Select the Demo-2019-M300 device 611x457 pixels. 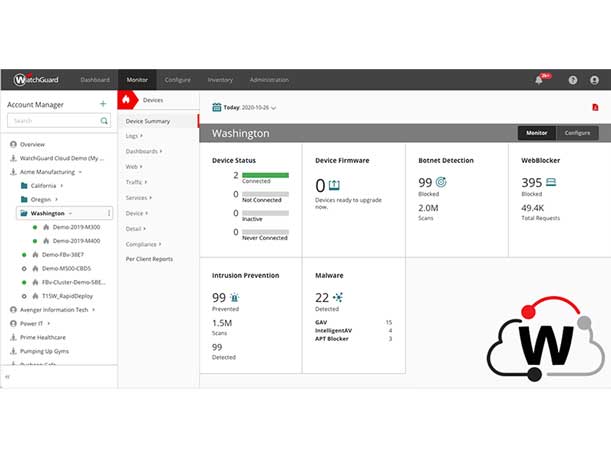[x=76, y=227]
